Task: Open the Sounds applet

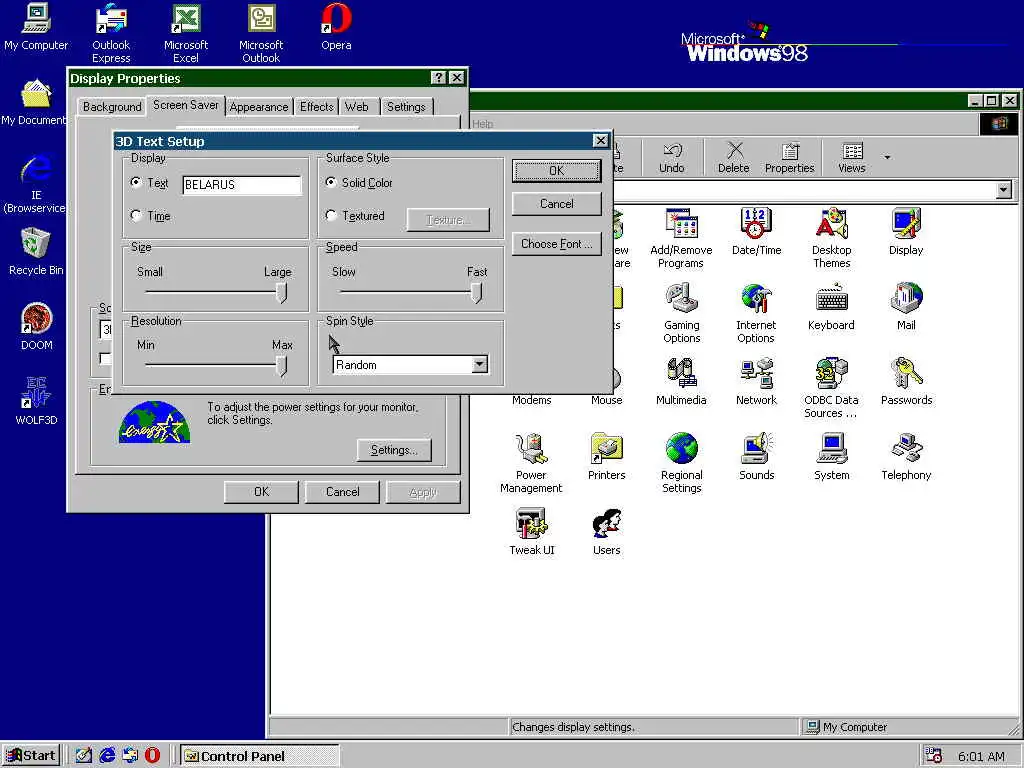Action: pos(756,457)
